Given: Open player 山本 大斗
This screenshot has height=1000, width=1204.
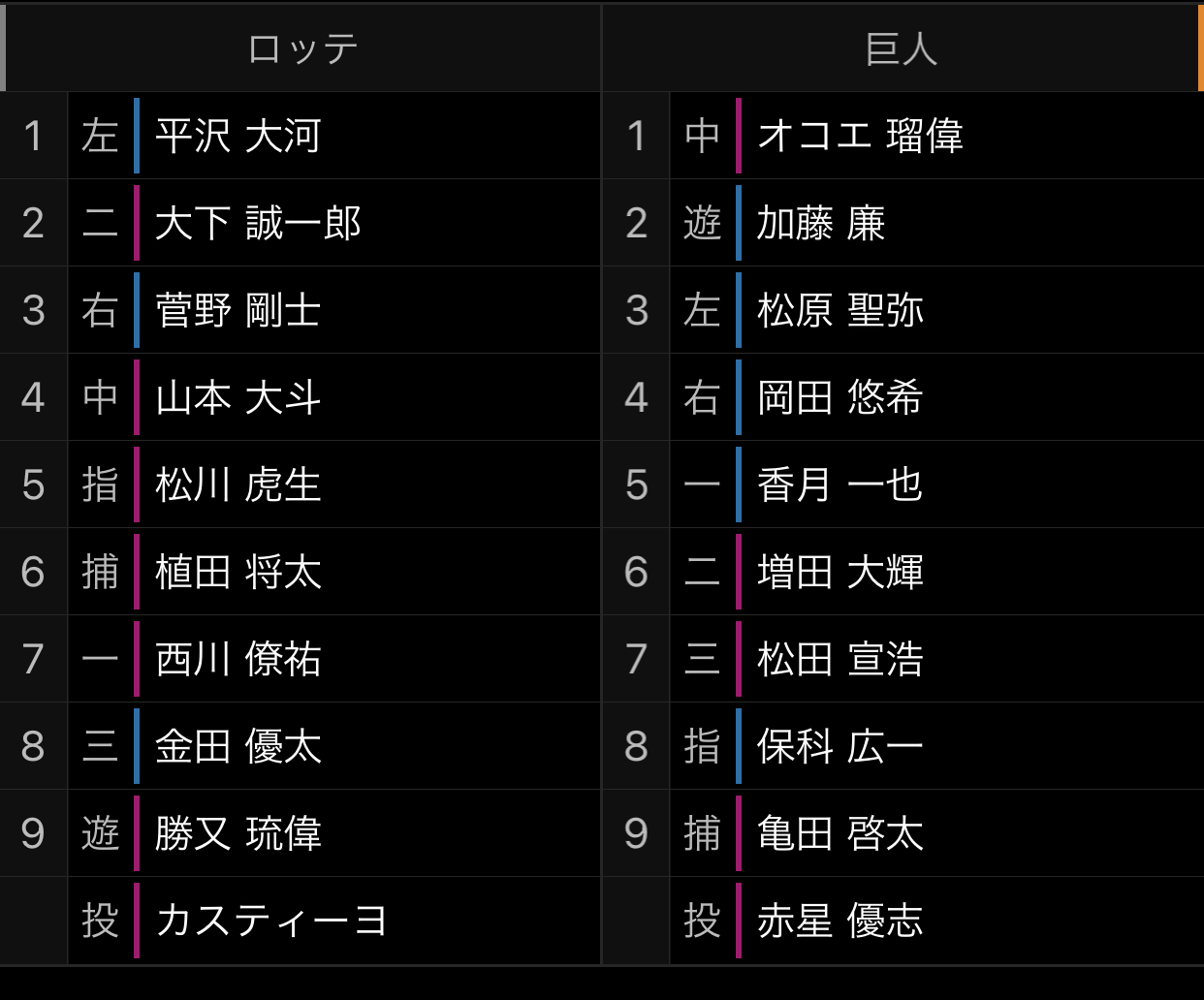Looking at the screenshot, I should click(238, 397).
